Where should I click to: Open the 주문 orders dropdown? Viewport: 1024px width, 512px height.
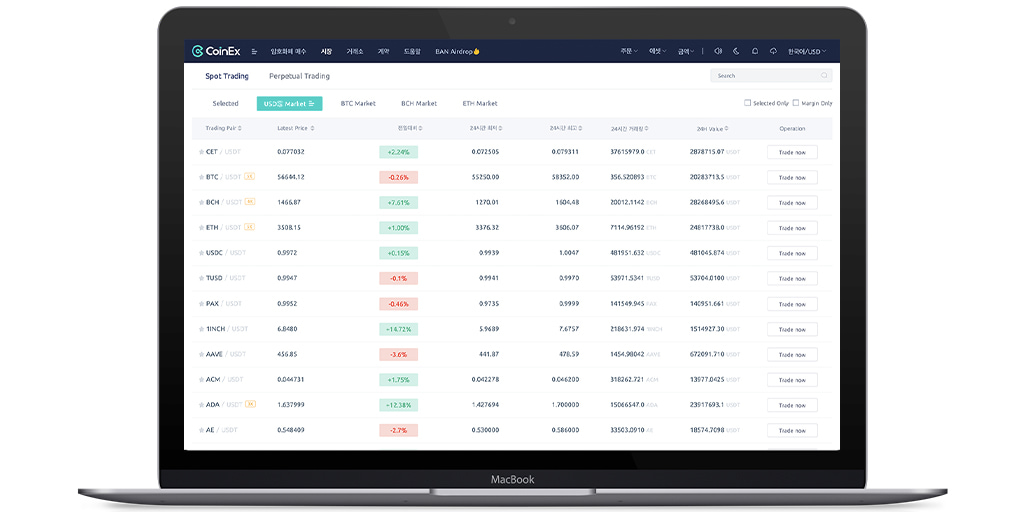pyautogui.click(x=629, y=51)
